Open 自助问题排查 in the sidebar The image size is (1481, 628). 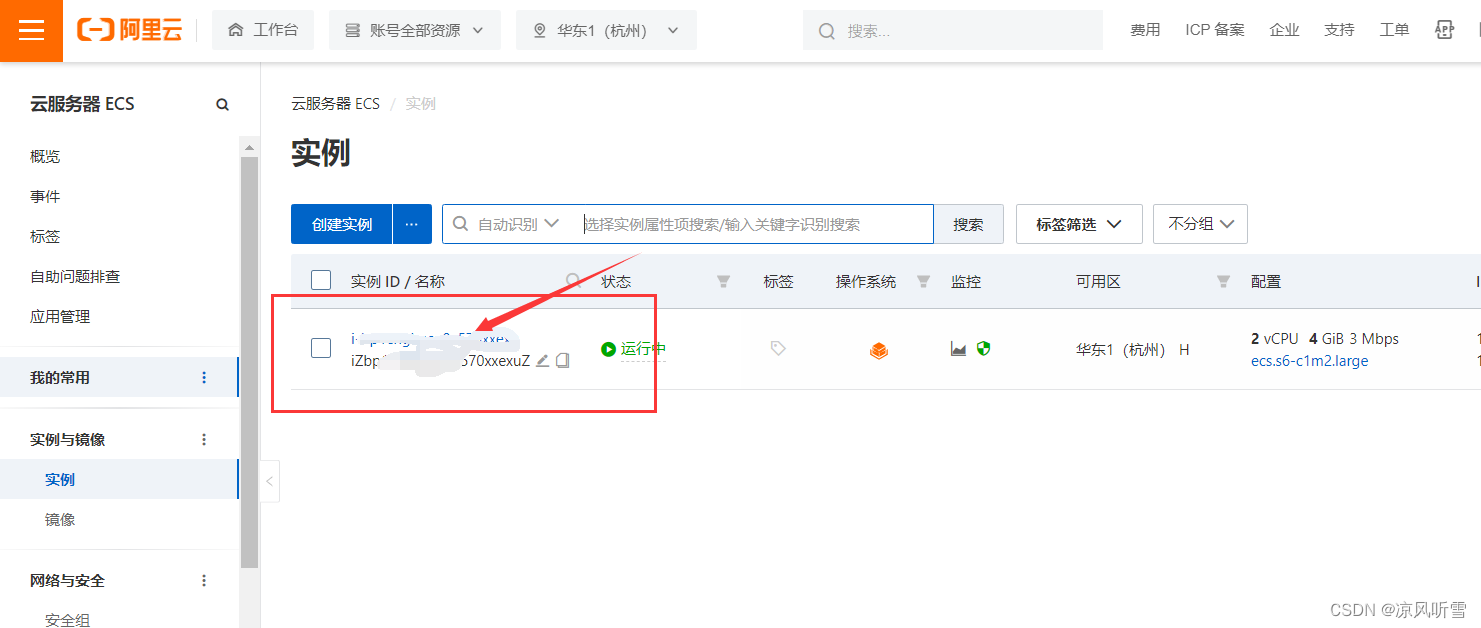pyautogui.click(x=75, y=277)
